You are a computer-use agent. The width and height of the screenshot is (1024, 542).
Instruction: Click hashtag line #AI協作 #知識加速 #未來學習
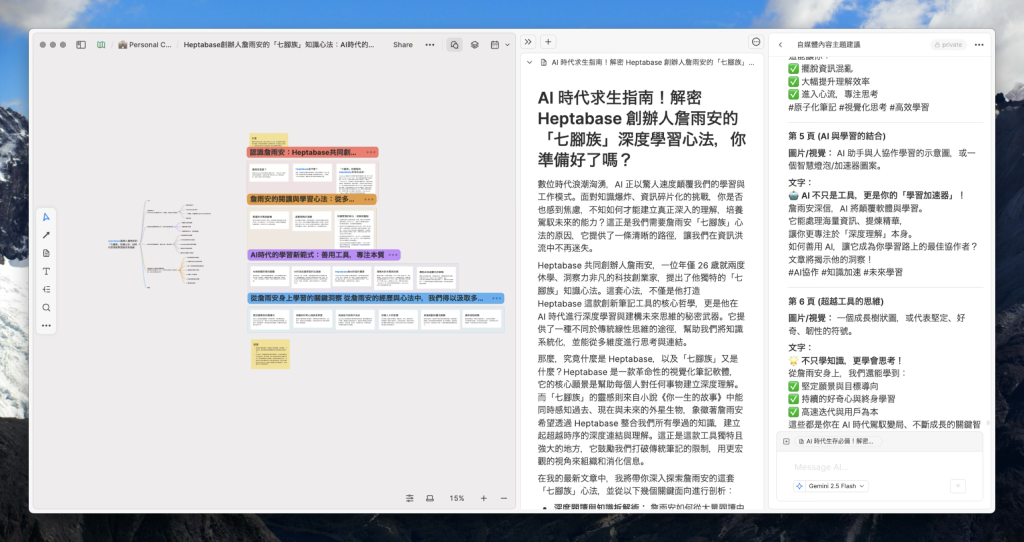pos(845,272)
